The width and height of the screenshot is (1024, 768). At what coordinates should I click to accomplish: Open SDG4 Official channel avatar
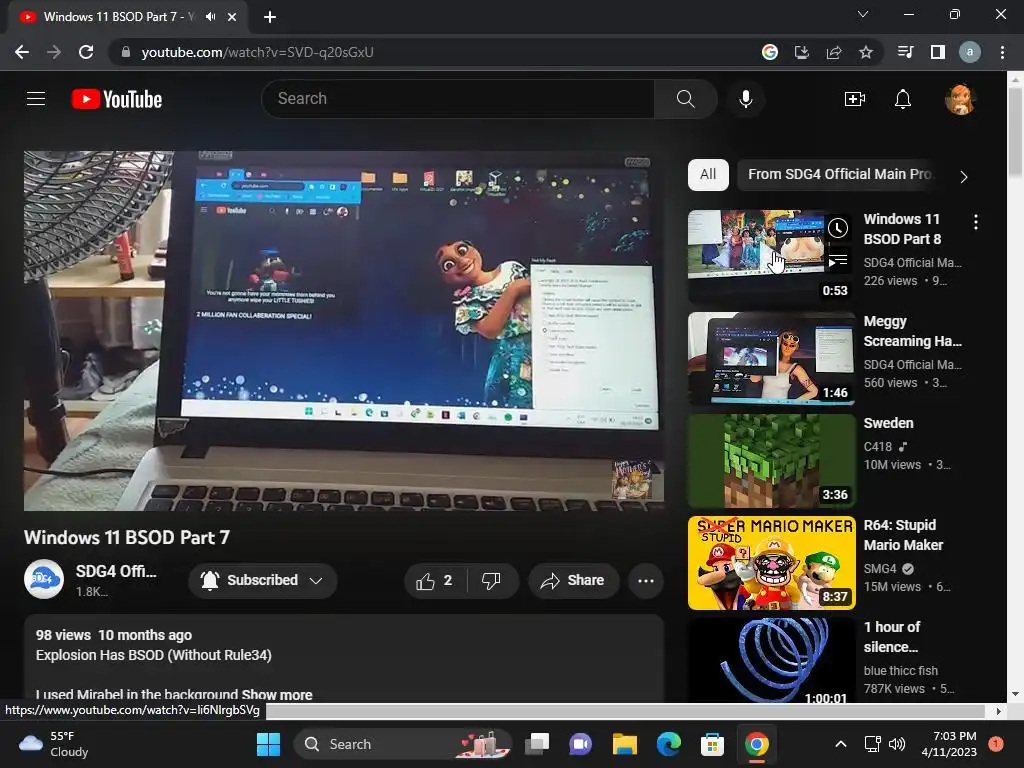pyautogui.click(x=44, y=579)
